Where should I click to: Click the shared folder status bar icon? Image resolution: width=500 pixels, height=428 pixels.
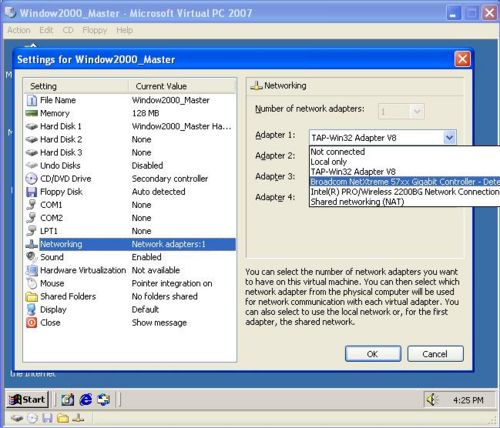tap(63, 418)
